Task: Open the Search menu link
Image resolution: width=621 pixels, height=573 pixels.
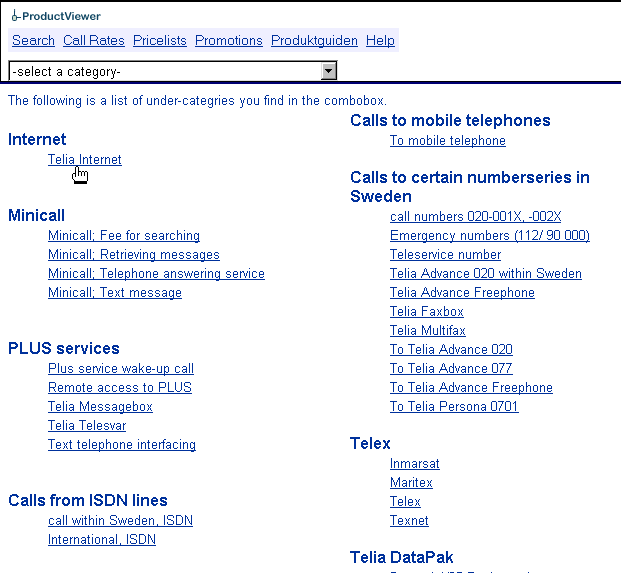Action: [x=33, y=40]
